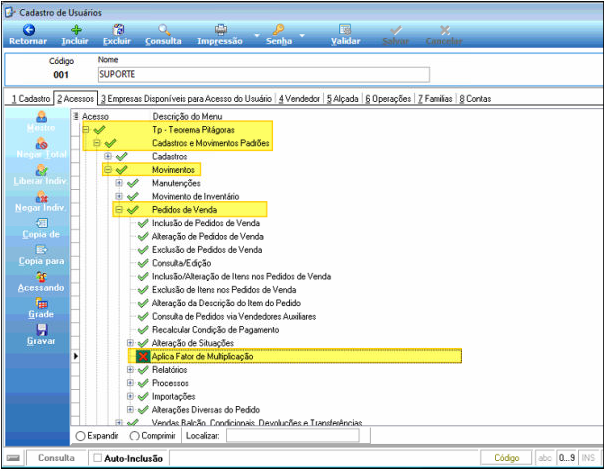Click the Cancelar X icon
Viewport: 605px width, 471px height.
(x=445, y=30)
